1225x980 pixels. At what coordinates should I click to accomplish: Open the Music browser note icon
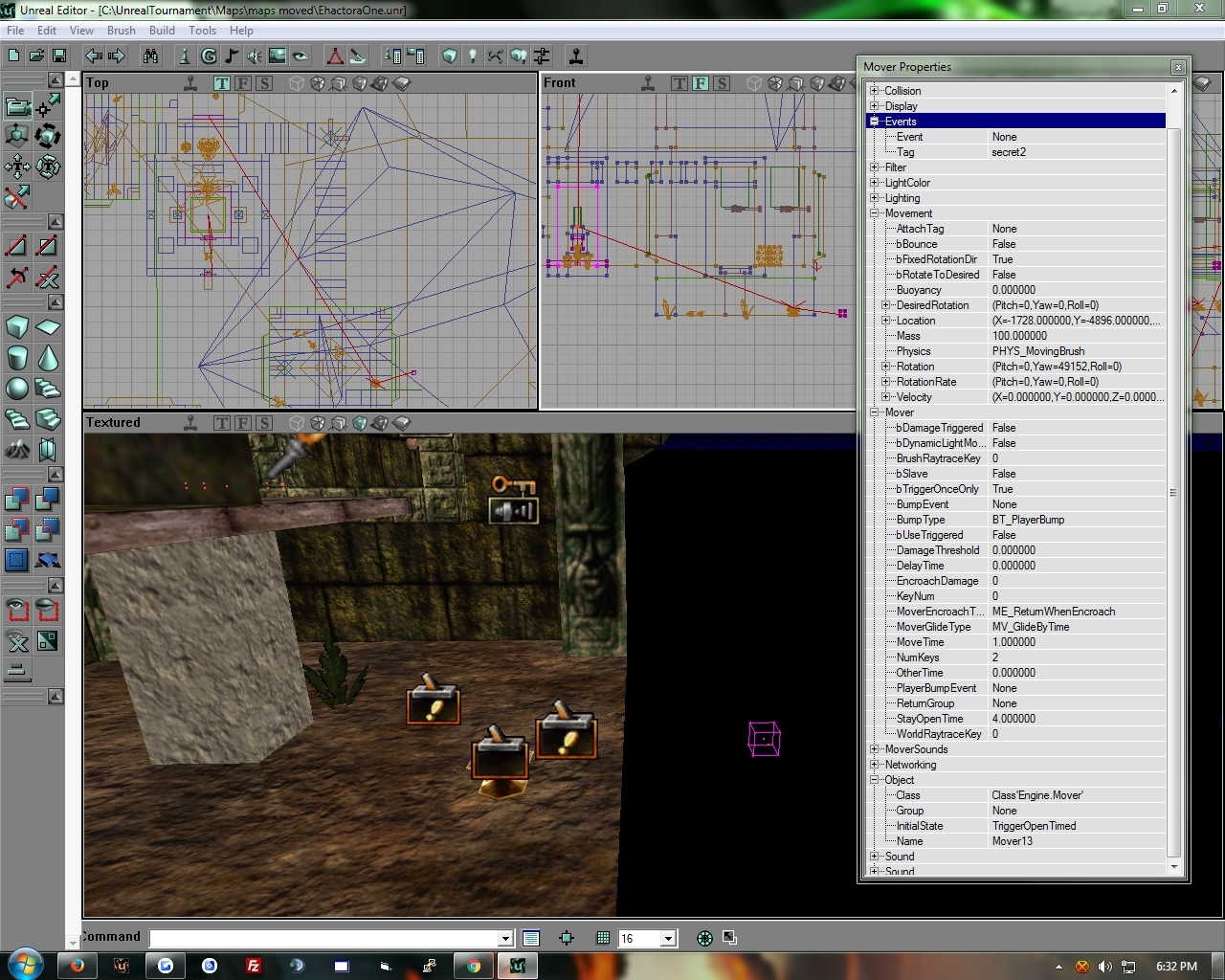coord(232,56)
